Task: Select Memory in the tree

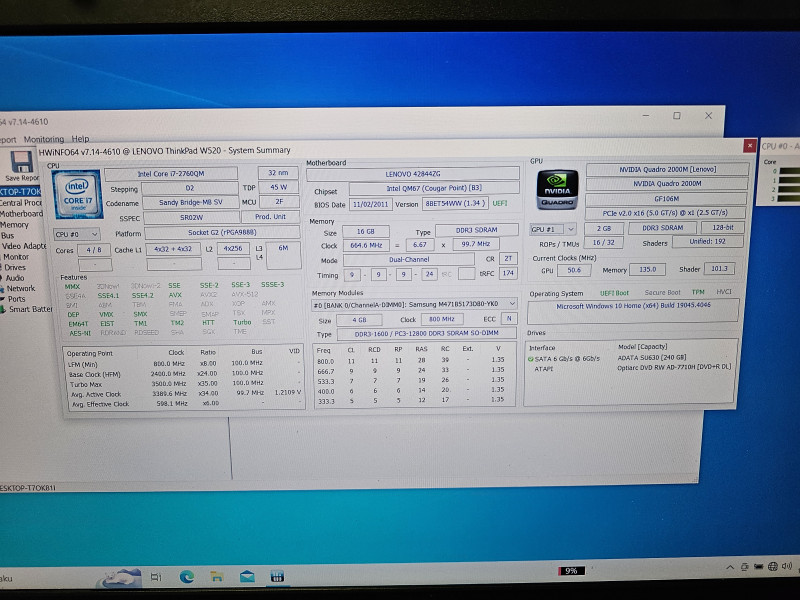Action: click(14, 224)
